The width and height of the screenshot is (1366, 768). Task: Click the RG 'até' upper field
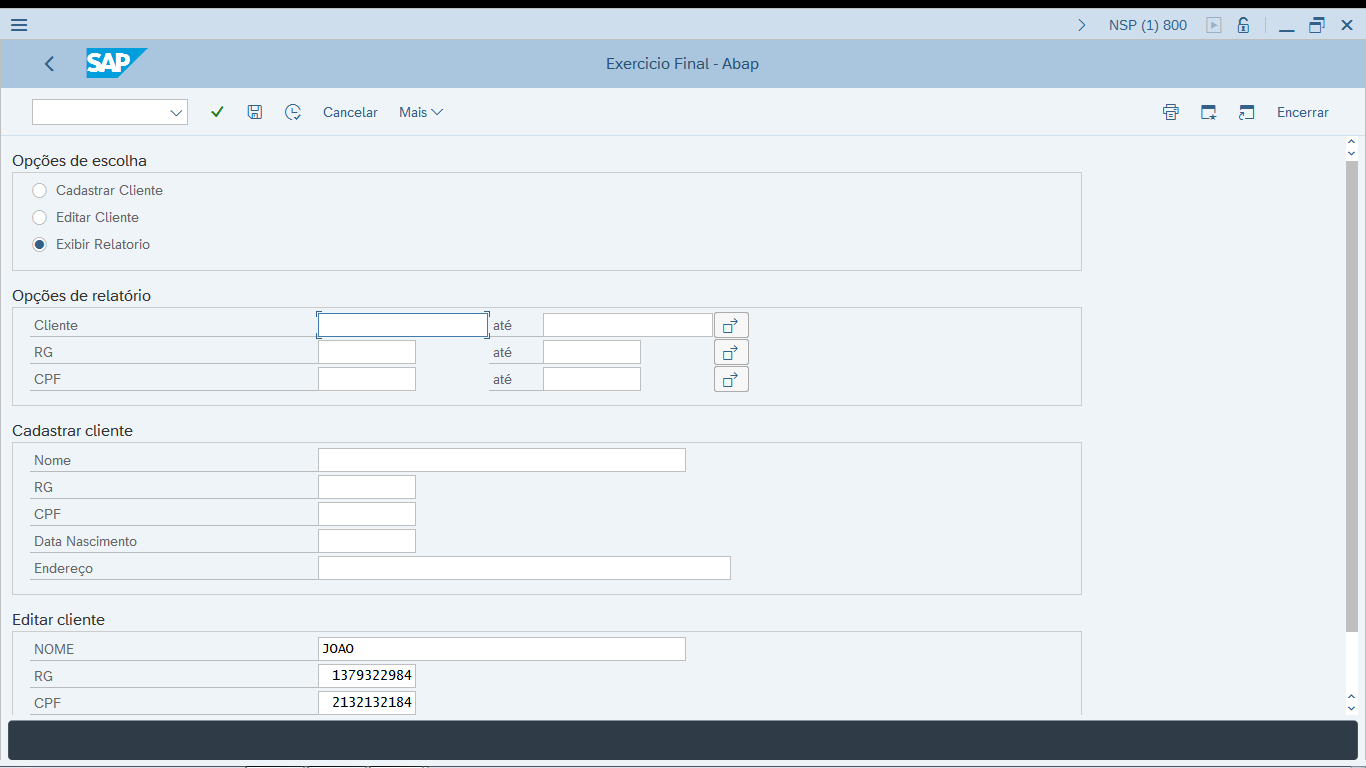tap(591, 352)
